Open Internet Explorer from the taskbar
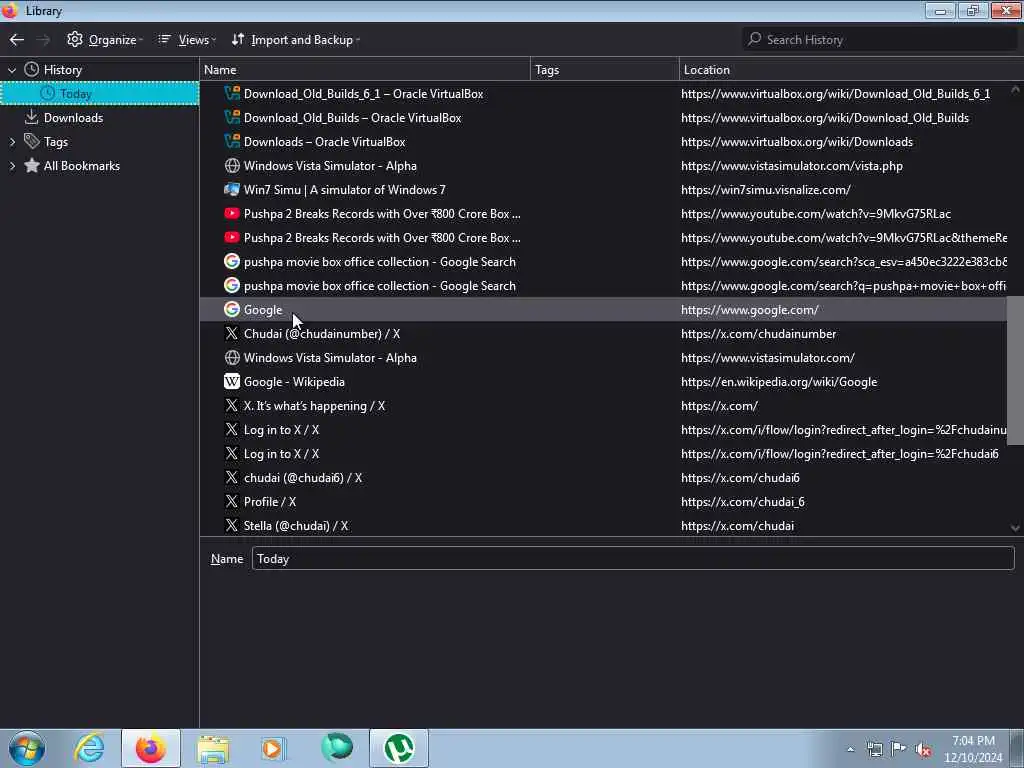 click(89, 748)
